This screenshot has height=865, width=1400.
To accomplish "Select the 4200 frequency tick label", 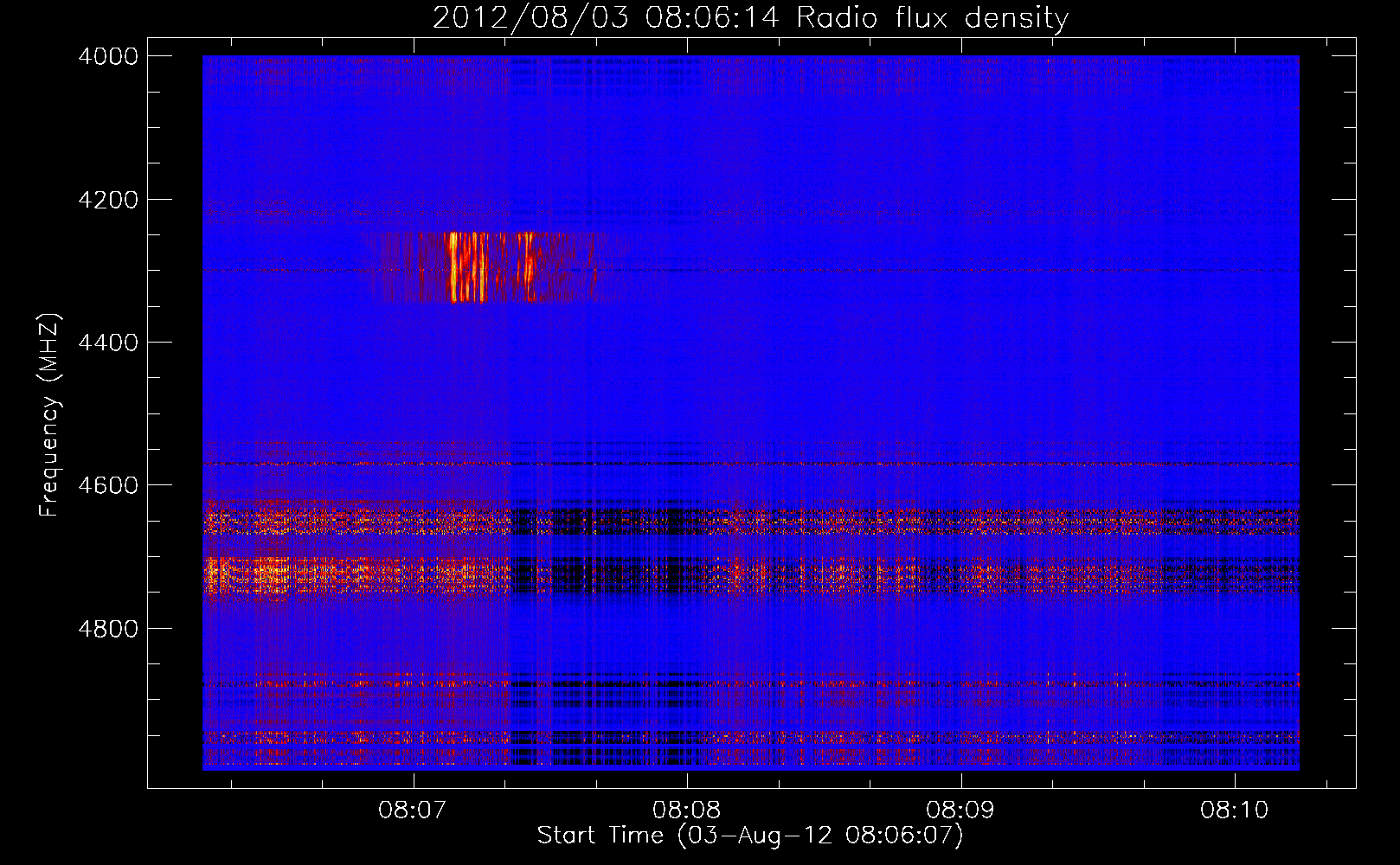I will pyautogui.click(x=108, y=200).
